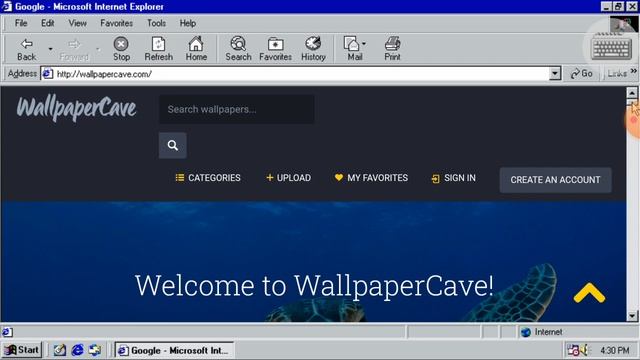Screen dimensions: 640x360
Task: Select the Google - Microsoft Int... taskbar button
Action: coord(174,350)
